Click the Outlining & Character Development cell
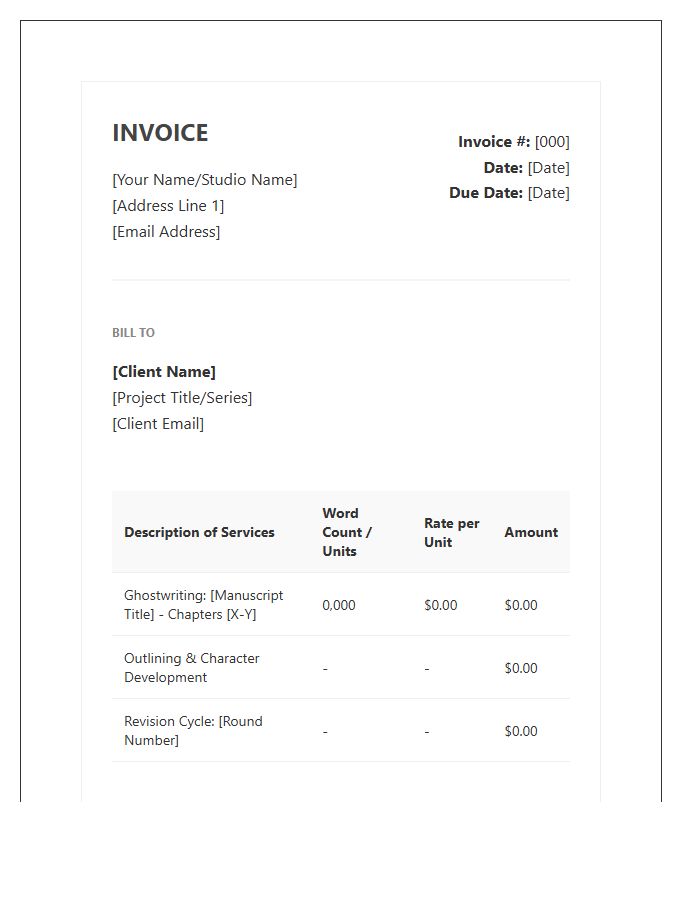Image resolution: width=700 pixels, height=900 pixels. tap(192, 668)
